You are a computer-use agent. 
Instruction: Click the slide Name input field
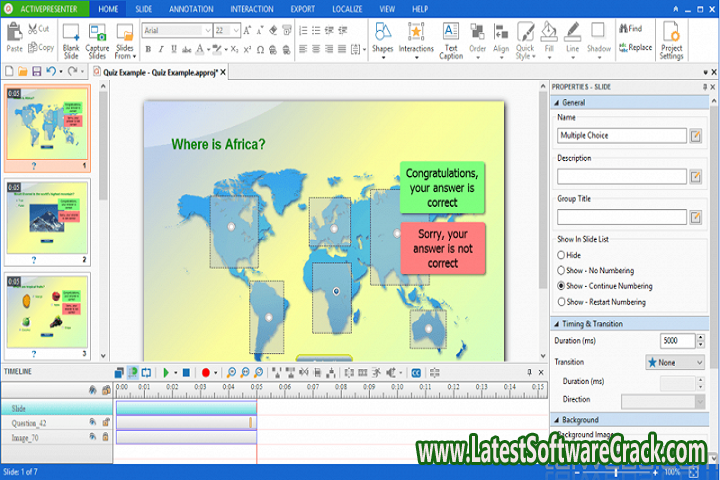coord(621,135)
